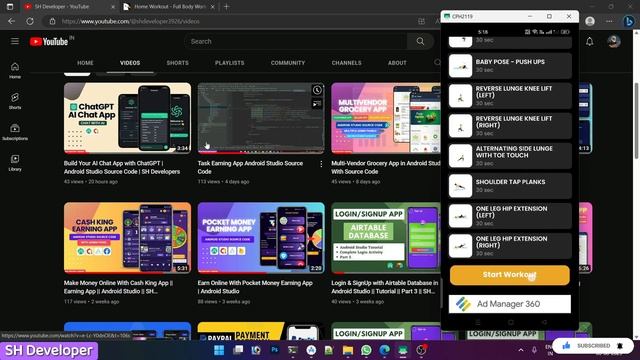Viewport: 640px width, 360px height.
Task: Switch to Home Workout browser tab
Action: click(169, 7)
